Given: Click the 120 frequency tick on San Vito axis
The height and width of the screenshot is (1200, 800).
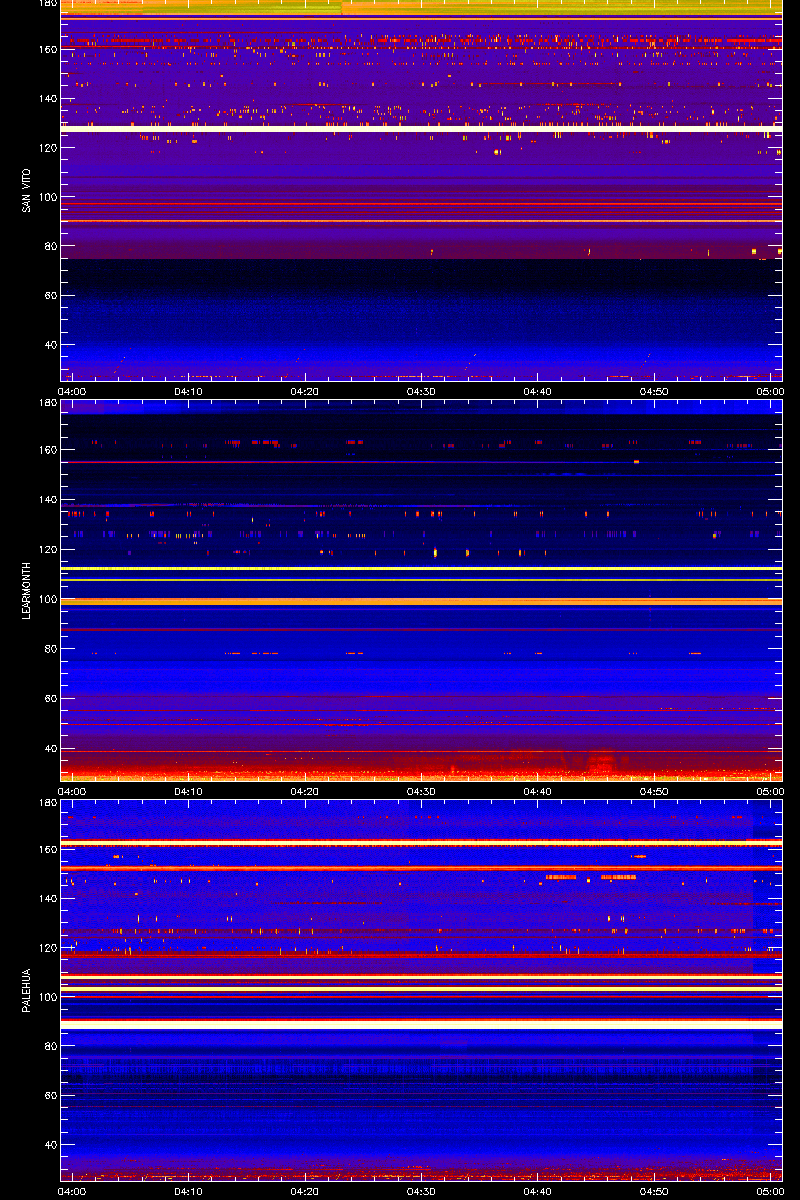Looking at the screenshot, I should [x=47, y=147].
